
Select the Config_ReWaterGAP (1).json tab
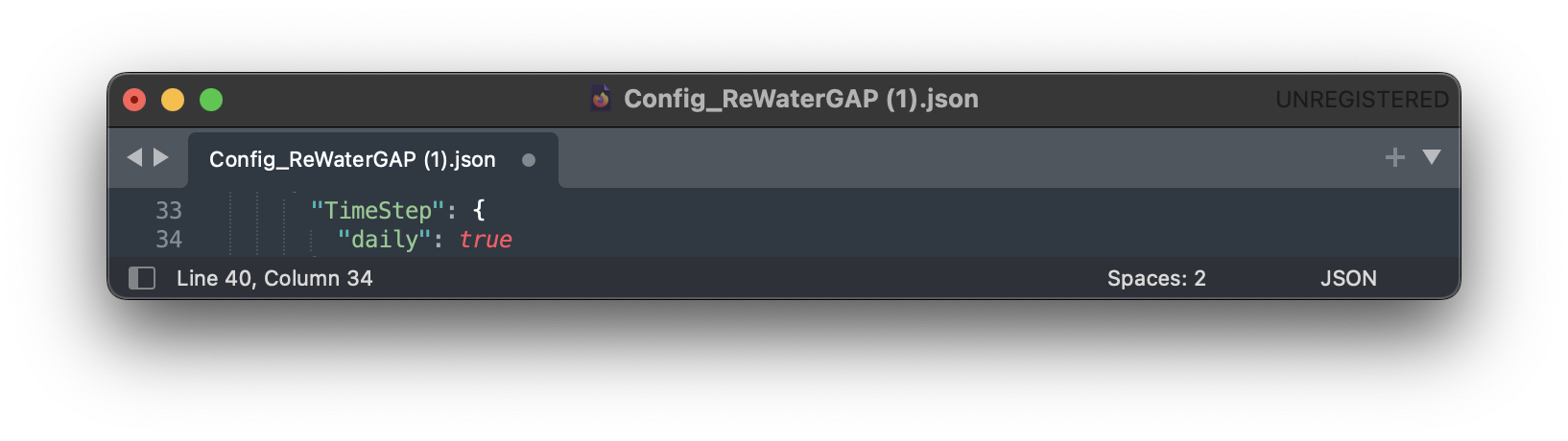pyautogui.click(x=352, y=159)
